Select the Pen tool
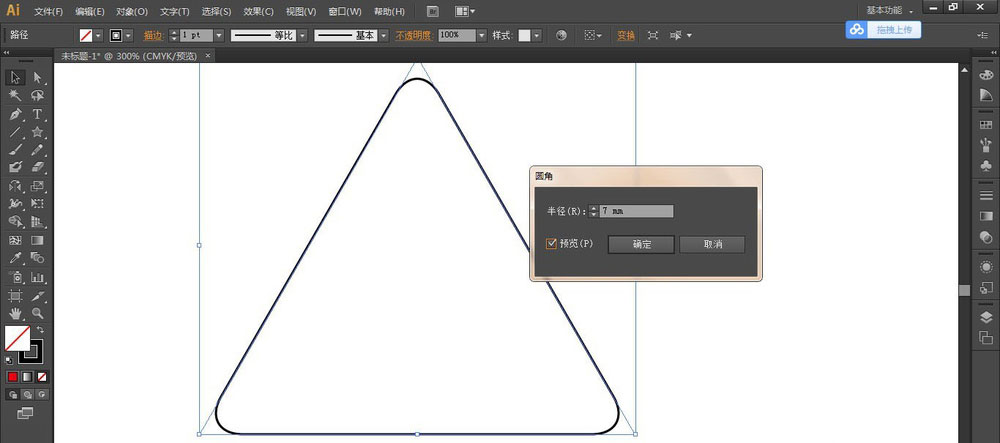1000x443 pixels. click(x=15, y=114)
